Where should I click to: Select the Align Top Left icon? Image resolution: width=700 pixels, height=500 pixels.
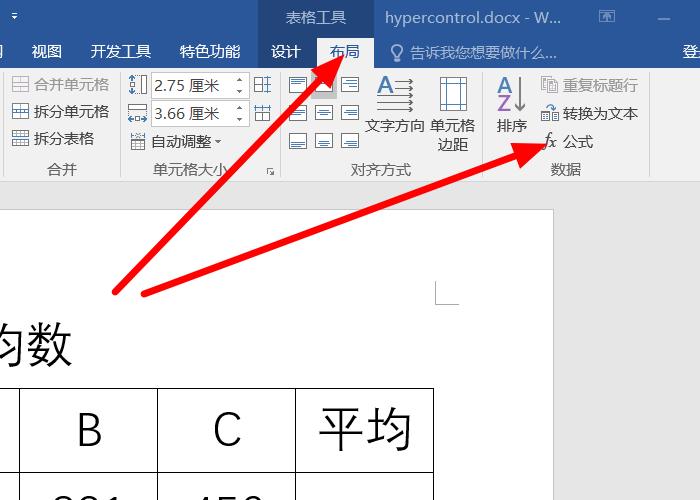[x=298, y=84]
